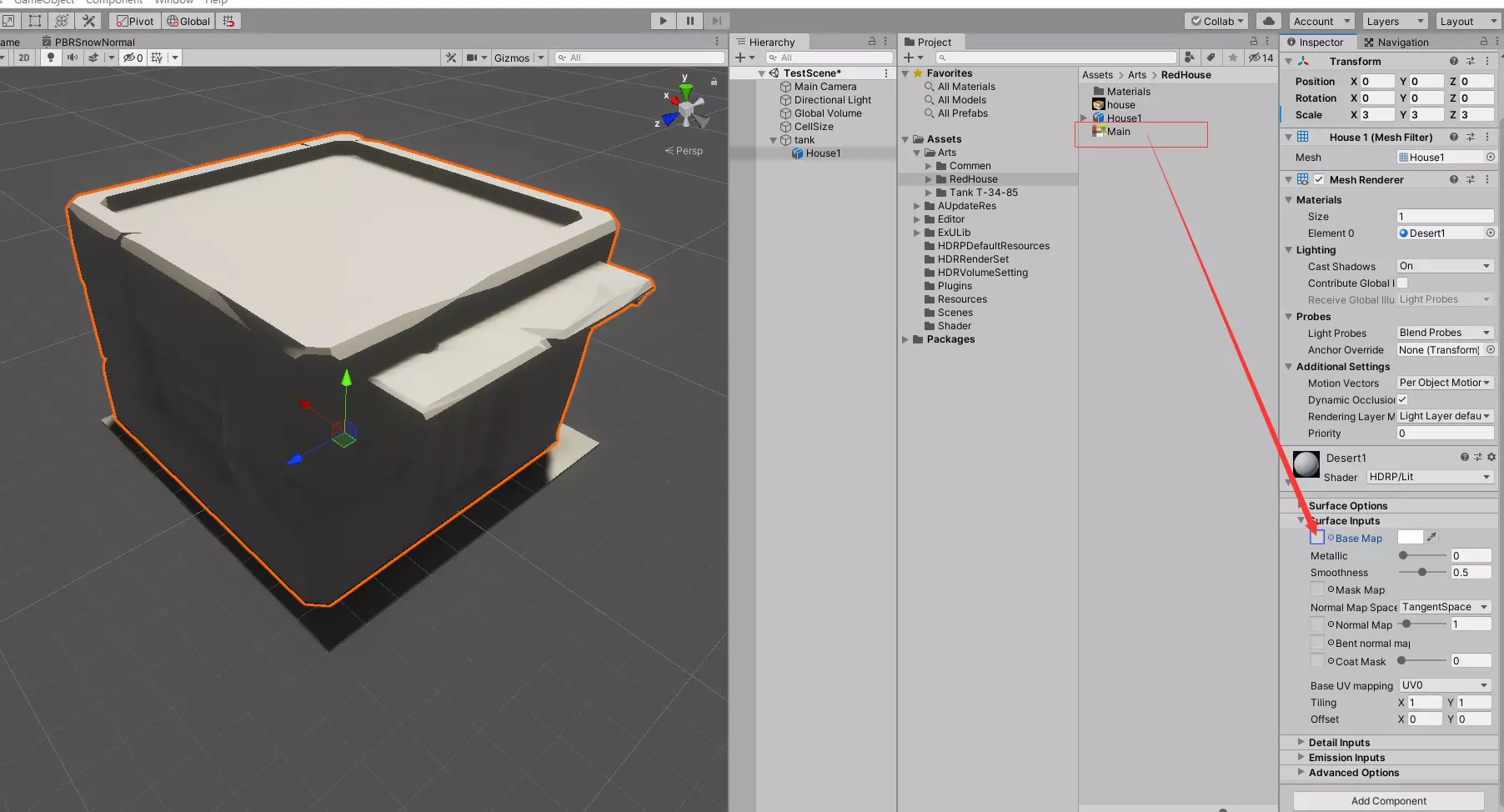Open the Shader HDRP/Lit dropdown
The width and height of the screenshot is (1504, 812).
(1429, 477)
